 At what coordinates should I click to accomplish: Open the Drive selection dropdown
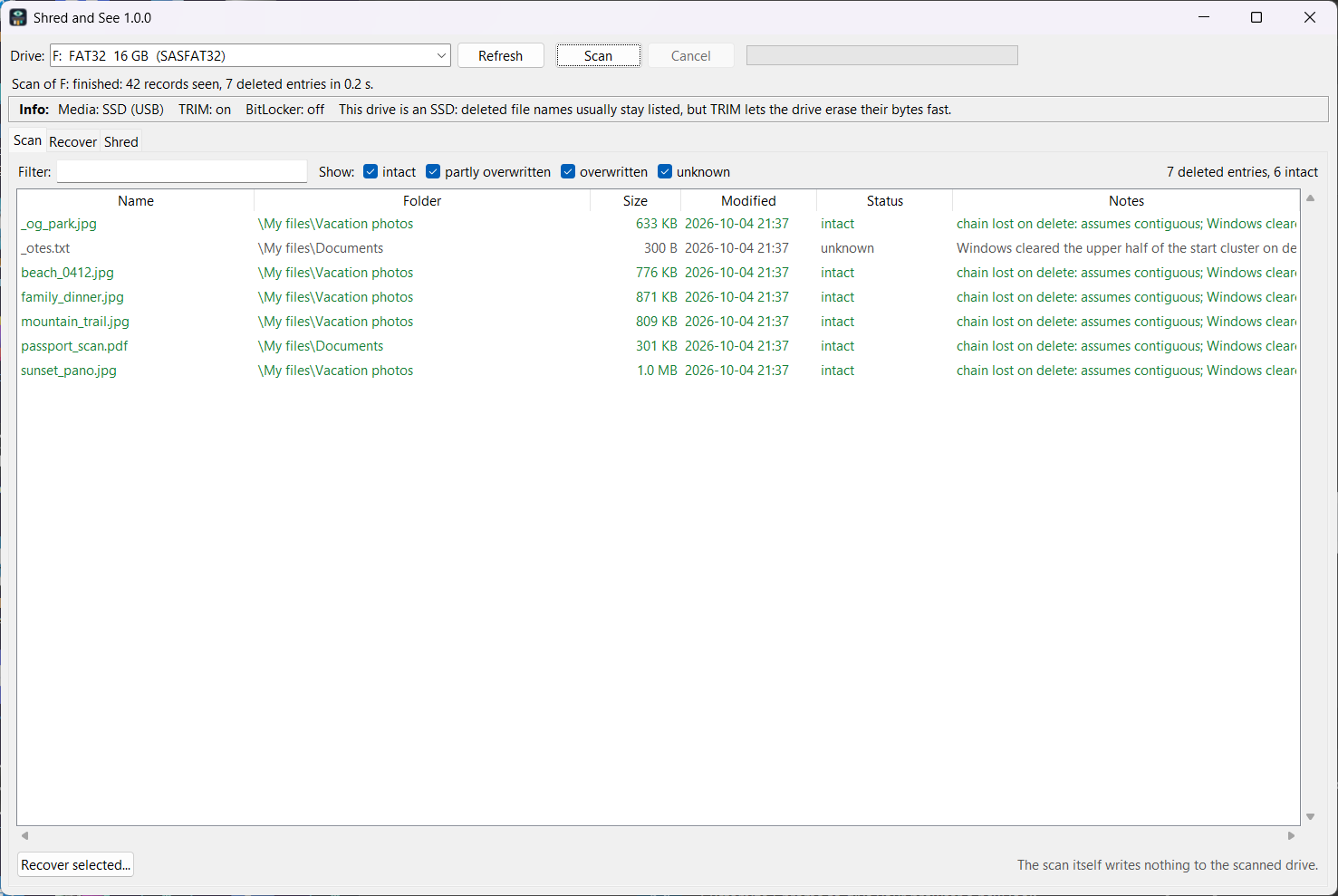coord(250,55)
